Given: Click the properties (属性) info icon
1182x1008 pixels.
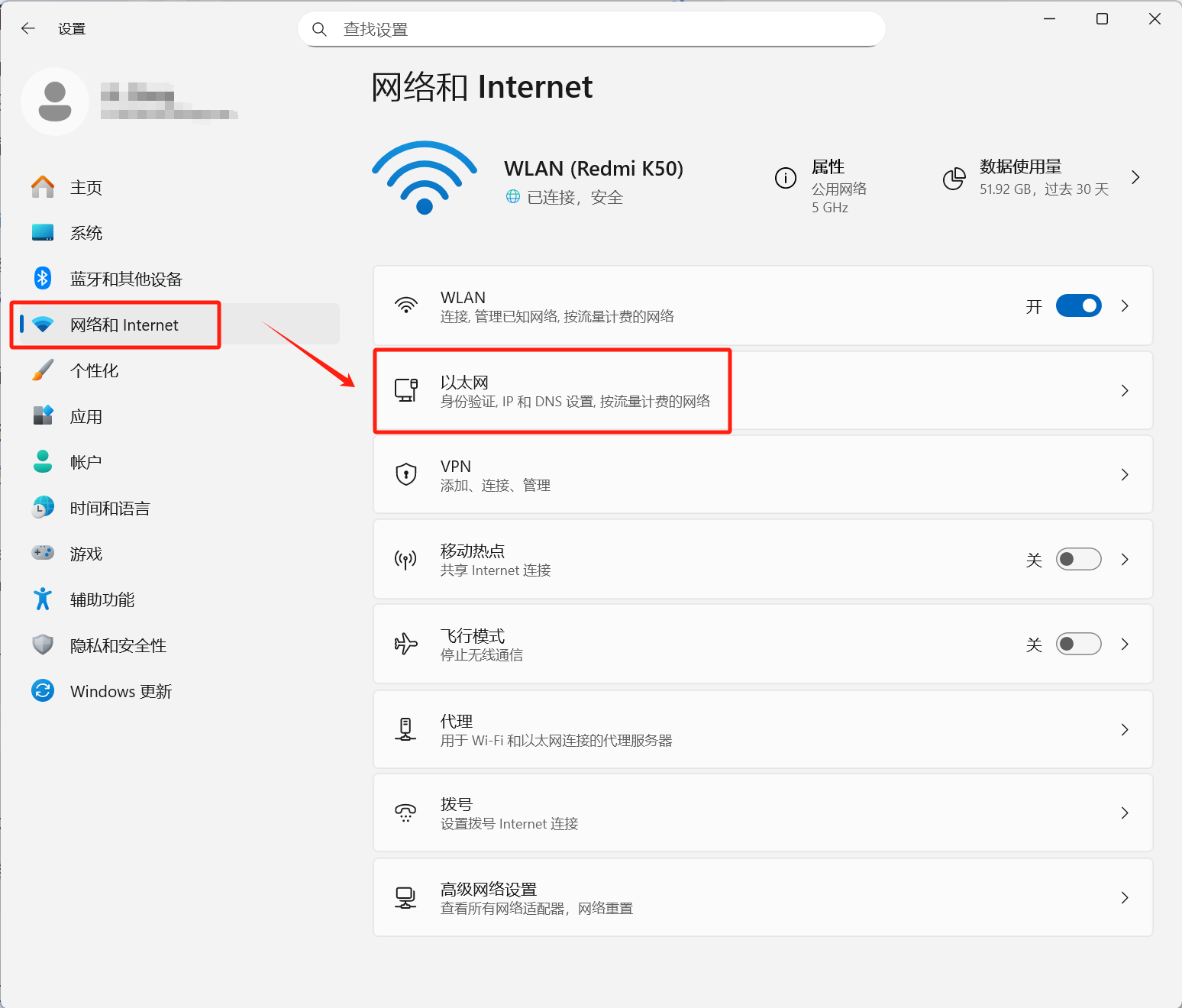Looking at the screenshot, I should [785, 178].
